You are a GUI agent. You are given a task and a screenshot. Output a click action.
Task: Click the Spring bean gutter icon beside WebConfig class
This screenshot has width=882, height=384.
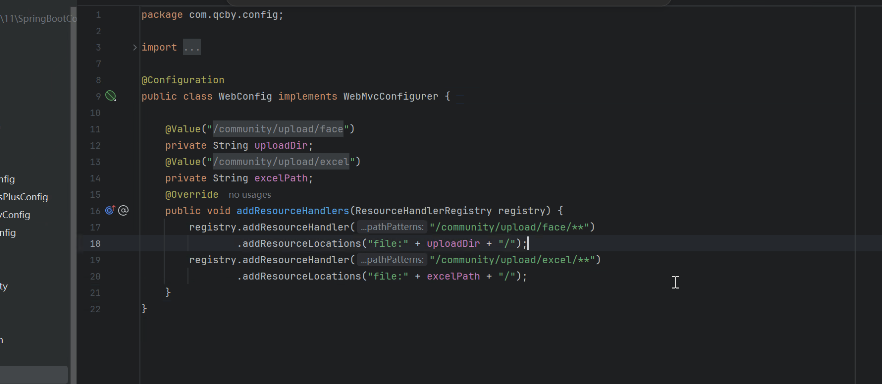[111, 96]
